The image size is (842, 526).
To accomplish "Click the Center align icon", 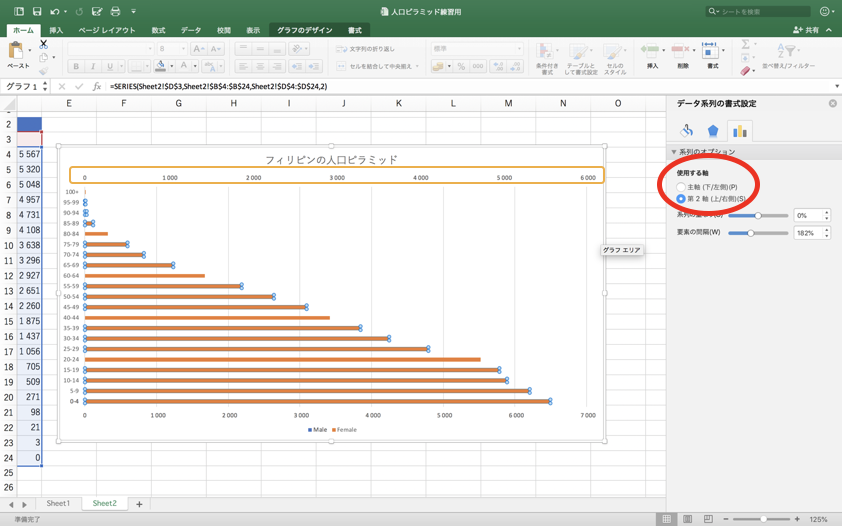I will 260,66.
